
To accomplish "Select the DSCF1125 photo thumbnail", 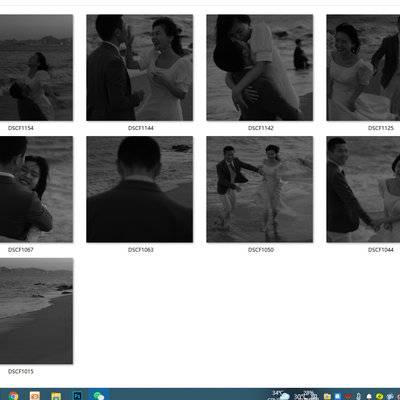I will tap(363, 68).
